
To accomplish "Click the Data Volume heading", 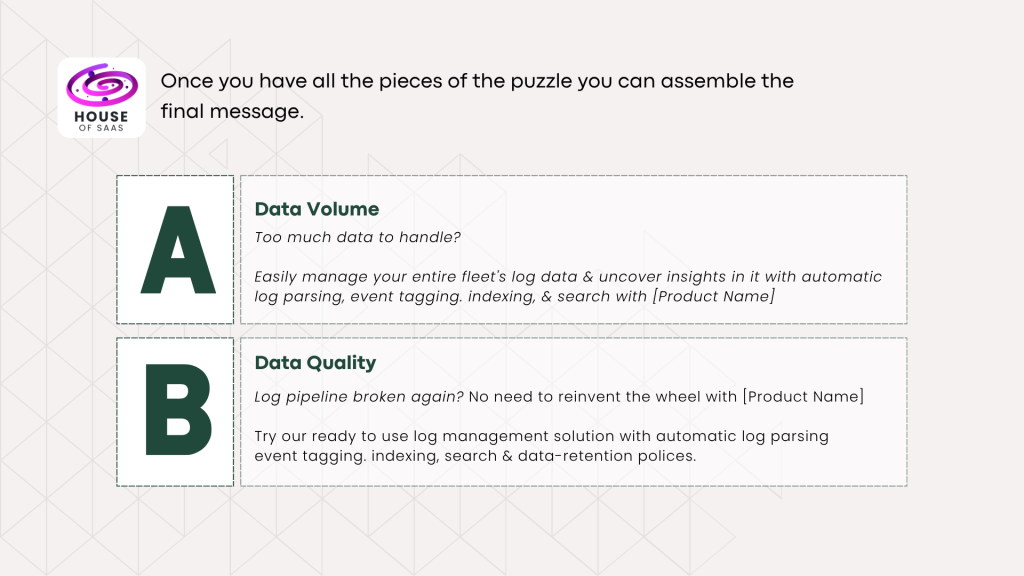I will point(317,209).
